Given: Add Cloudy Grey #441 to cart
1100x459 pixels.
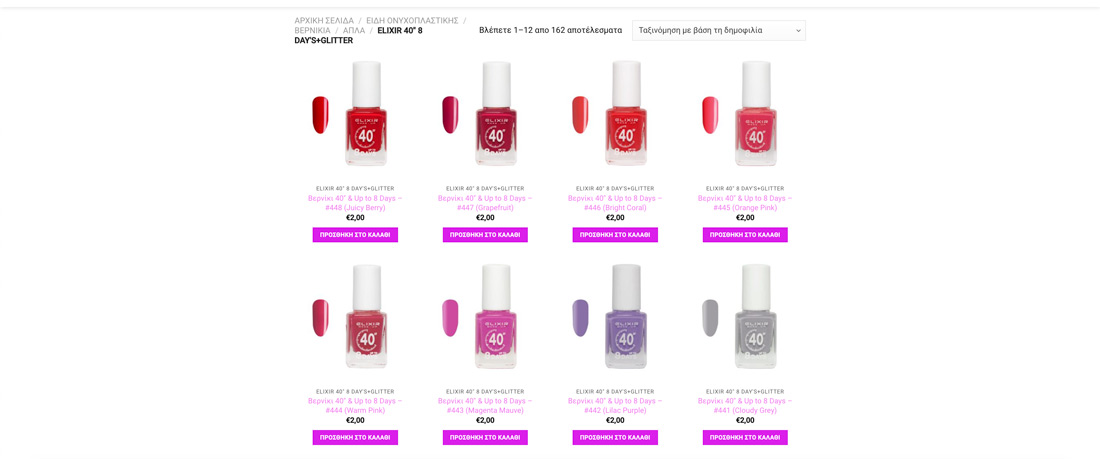Looking at the screenshot, I should (745, 437).
